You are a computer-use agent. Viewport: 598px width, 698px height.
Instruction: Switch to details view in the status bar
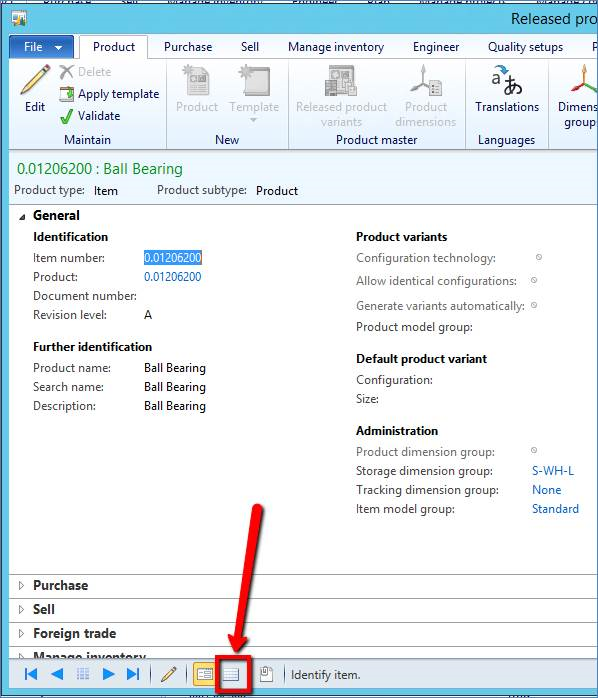[204, 674]
